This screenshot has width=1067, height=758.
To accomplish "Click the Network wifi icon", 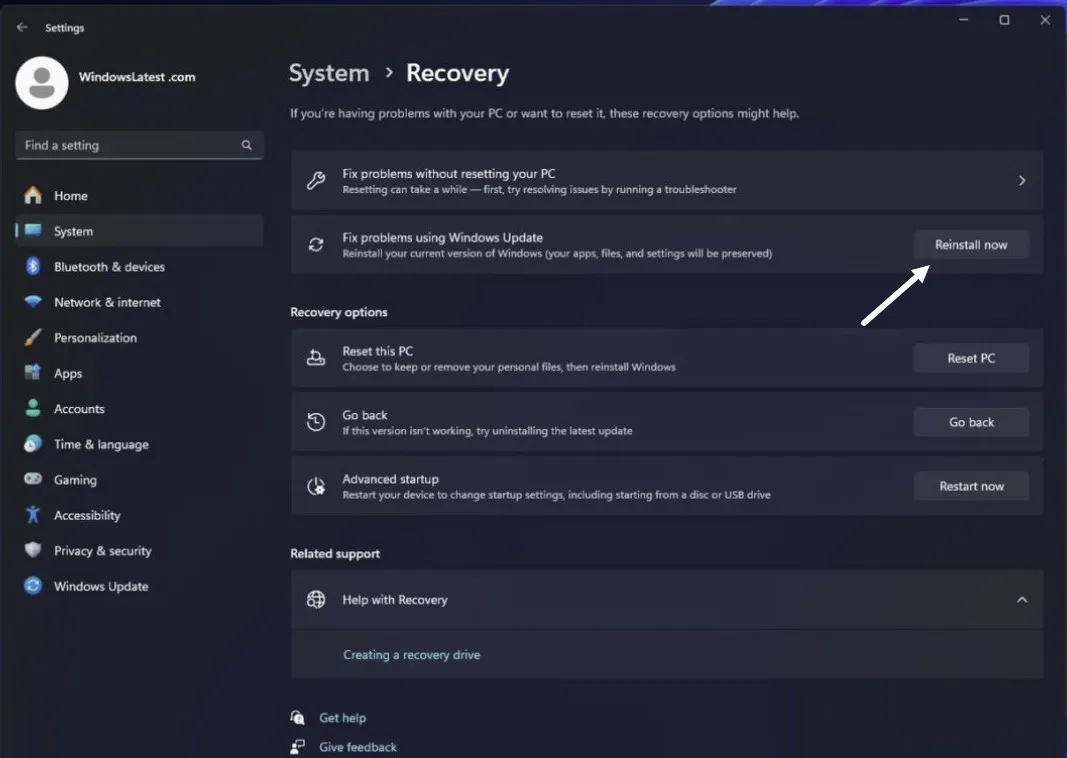I will 33,301.
